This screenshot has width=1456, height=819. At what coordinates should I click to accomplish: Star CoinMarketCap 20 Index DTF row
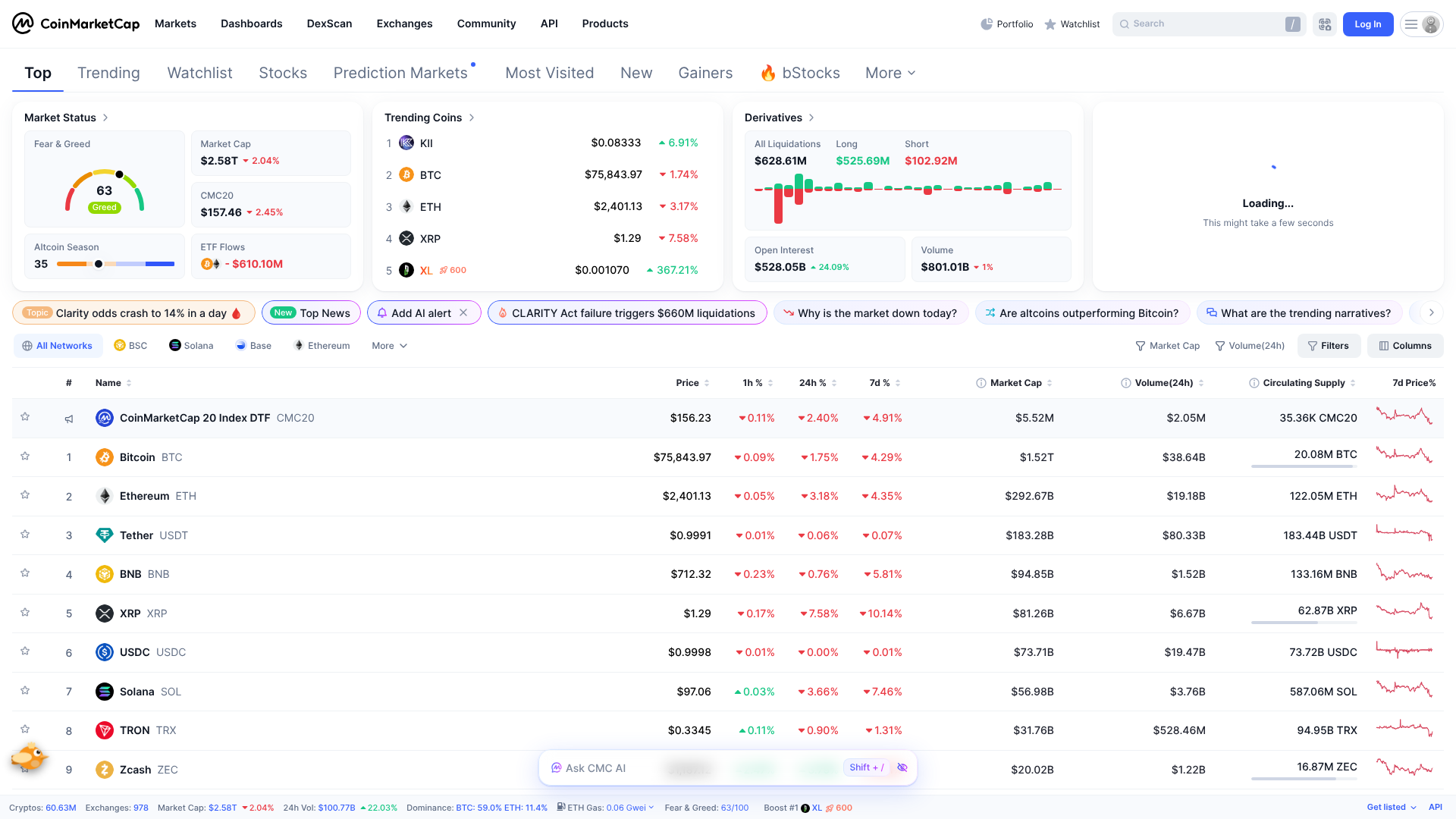point(25,416)
